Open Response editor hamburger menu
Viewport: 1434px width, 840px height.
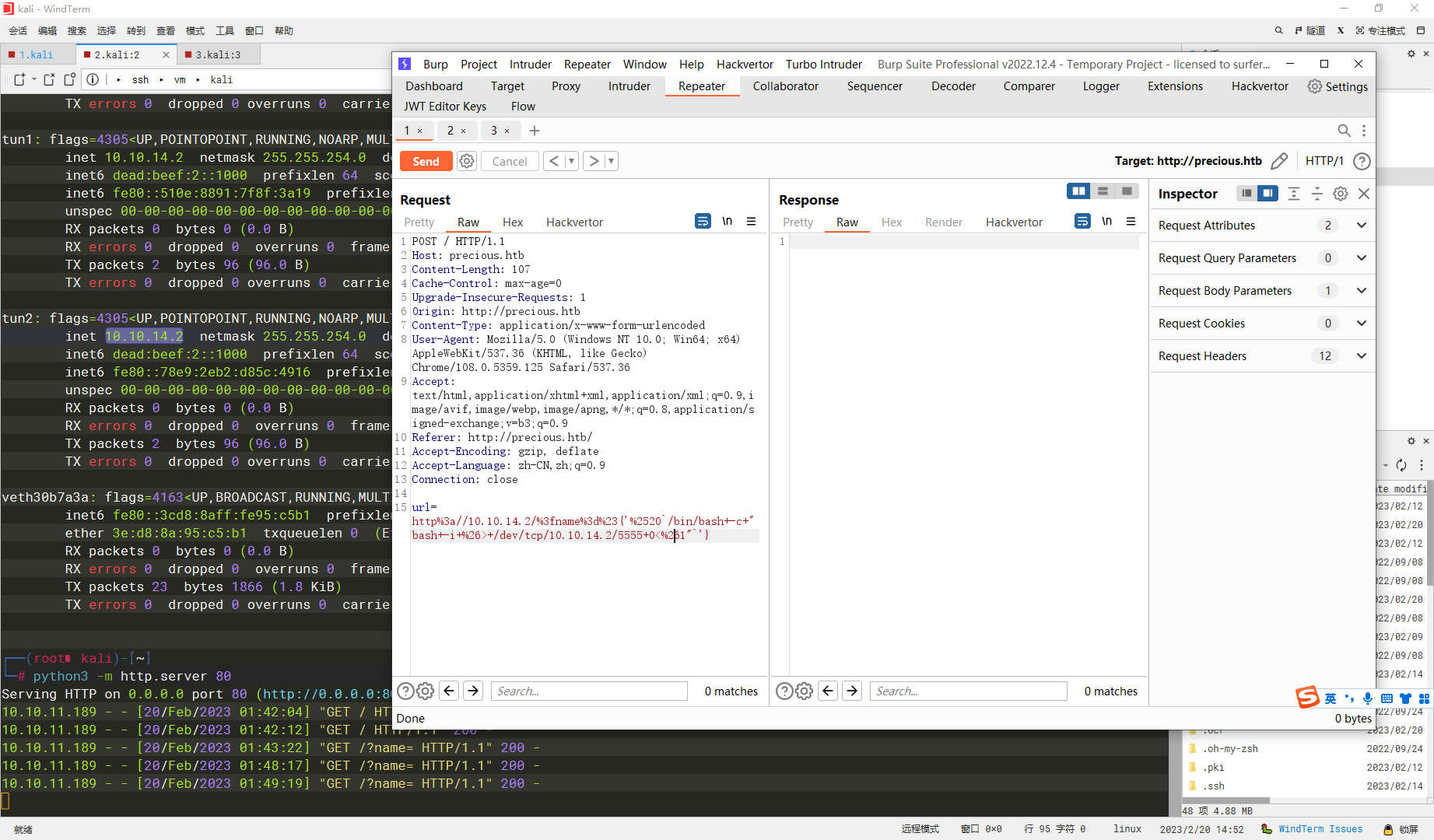click(1131, 222)
